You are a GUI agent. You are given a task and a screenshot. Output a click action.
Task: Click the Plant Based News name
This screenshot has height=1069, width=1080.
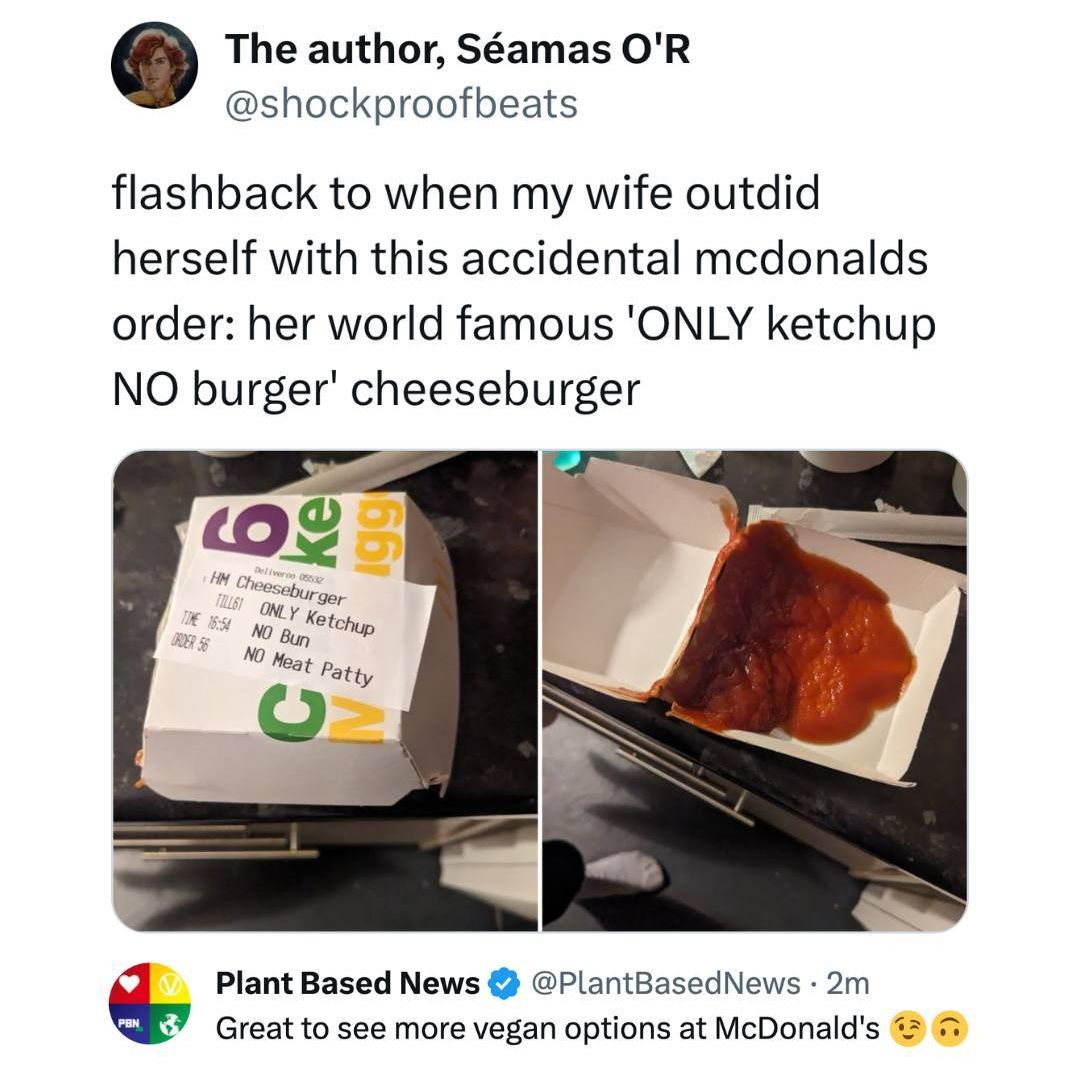click(347, 983)
